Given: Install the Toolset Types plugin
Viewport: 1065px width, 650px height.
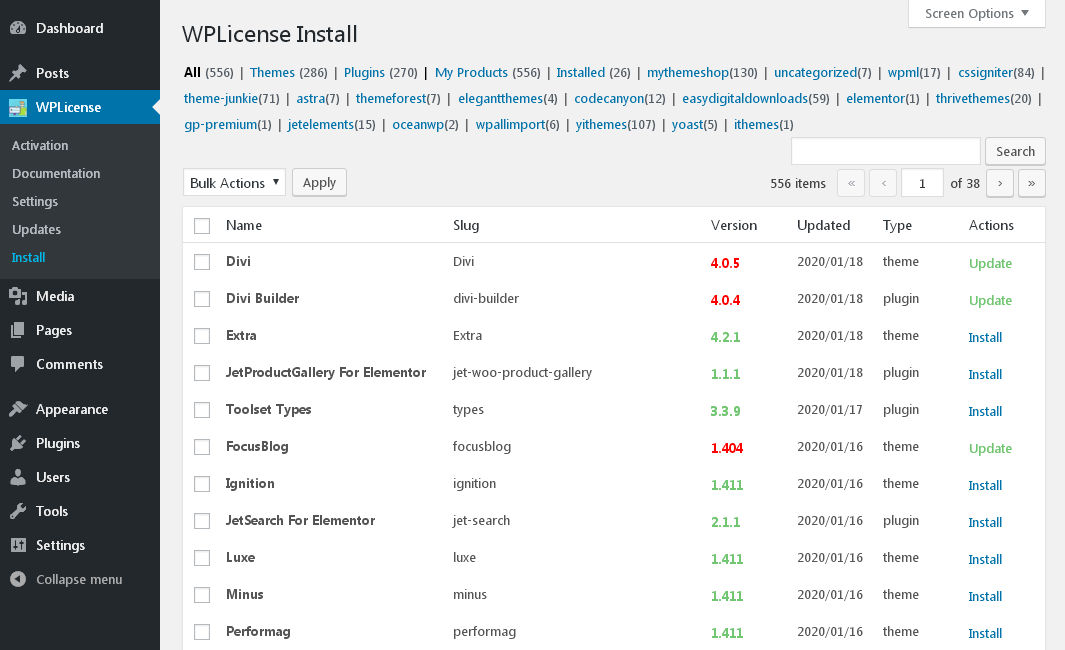Looking at the screenshot, I should [x=985, y=412].
